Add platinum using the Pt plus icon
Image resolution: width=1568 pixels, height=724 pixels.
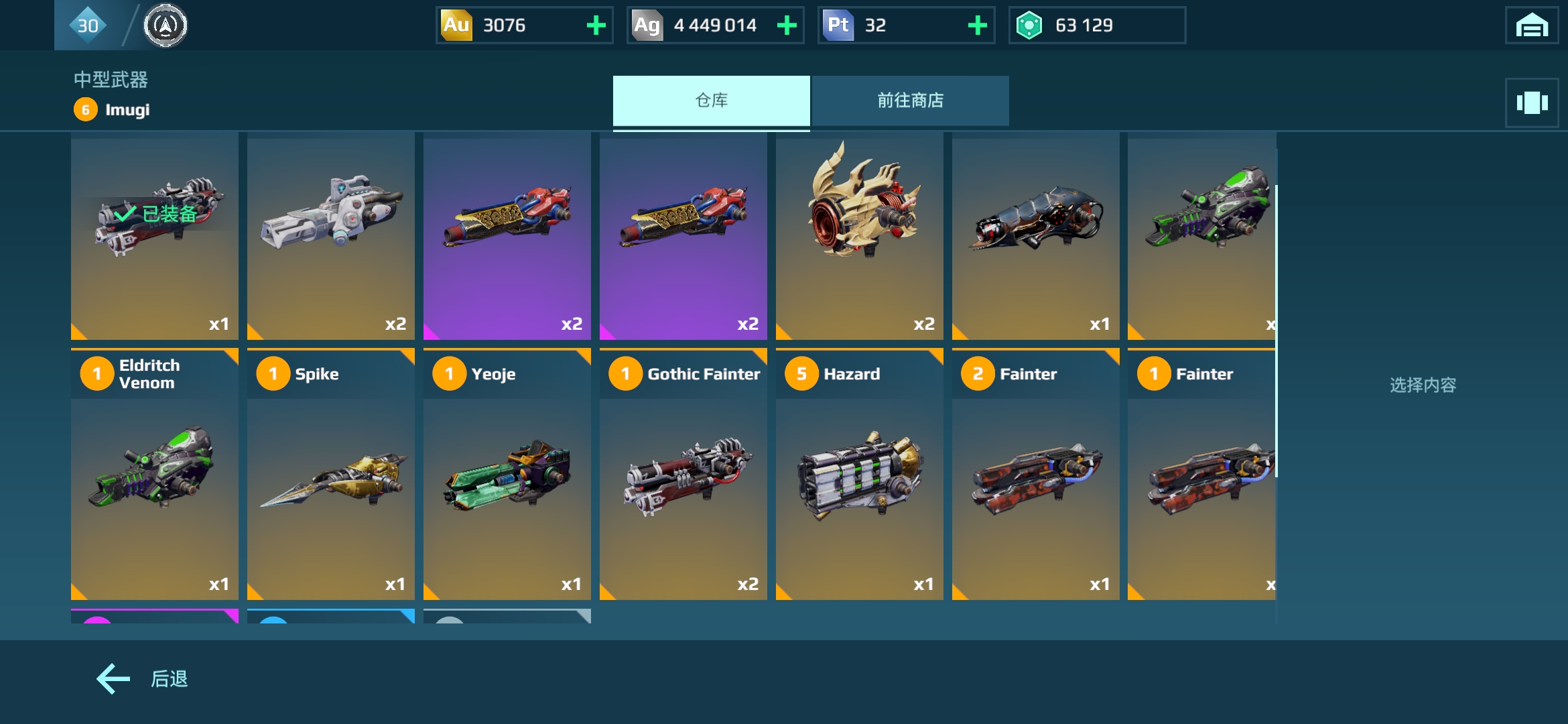click(x=978, y=25)
